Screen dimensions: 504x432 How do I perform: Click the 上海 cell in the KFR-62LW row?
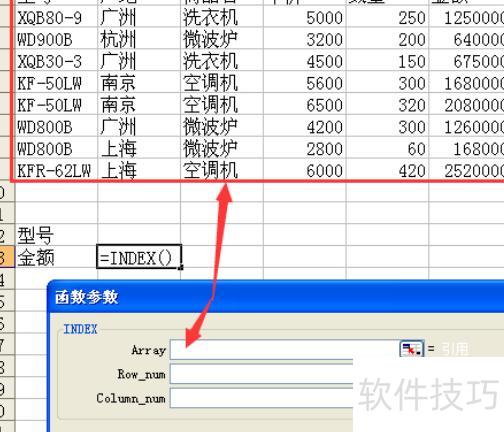pyautogui.click(x=139, y=170)
